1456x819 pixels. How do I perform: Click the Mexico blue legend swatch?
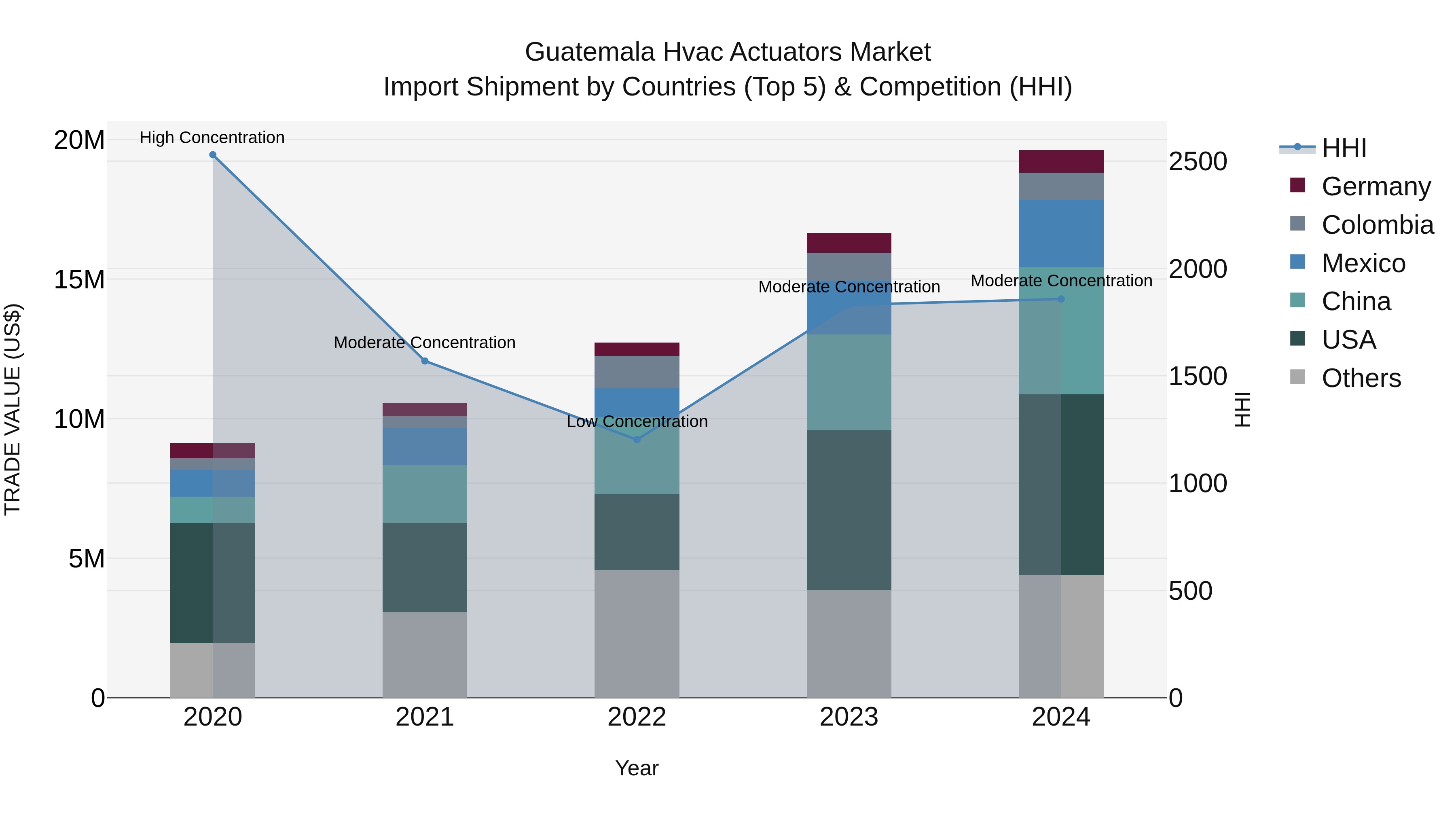point(1298,262)
